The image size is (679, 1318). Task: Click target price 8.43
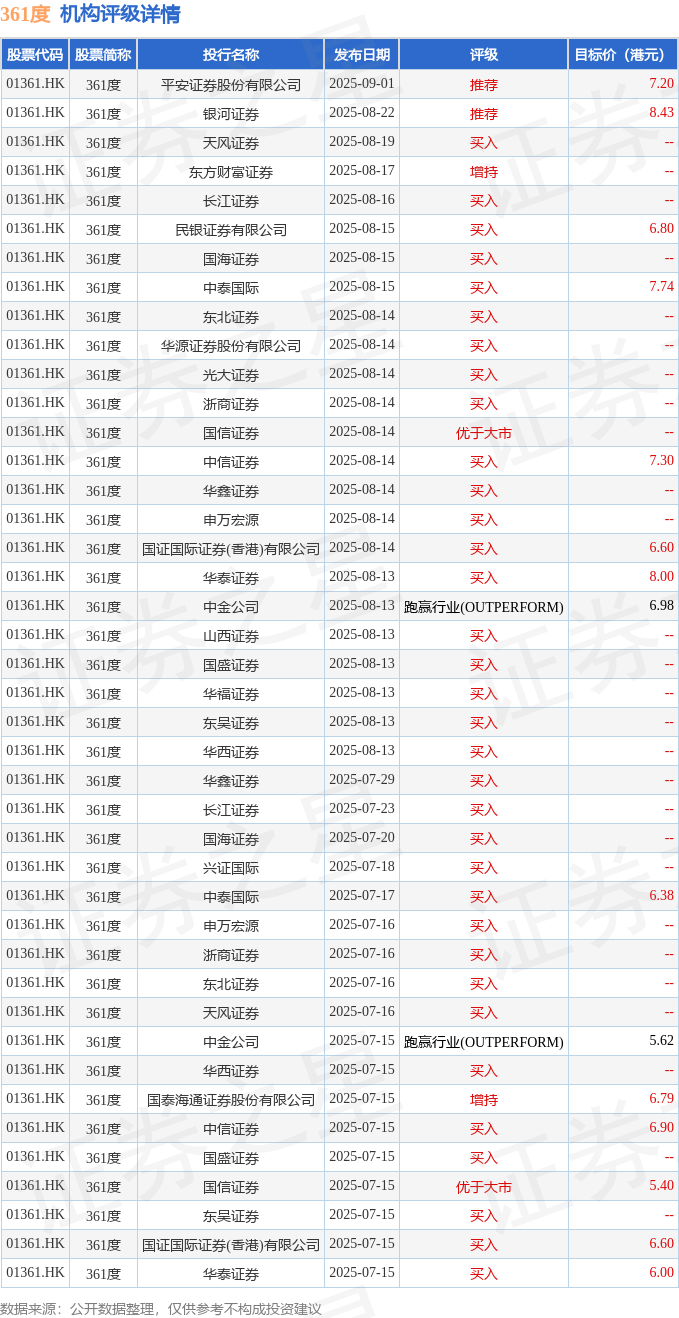click(661, 113)
